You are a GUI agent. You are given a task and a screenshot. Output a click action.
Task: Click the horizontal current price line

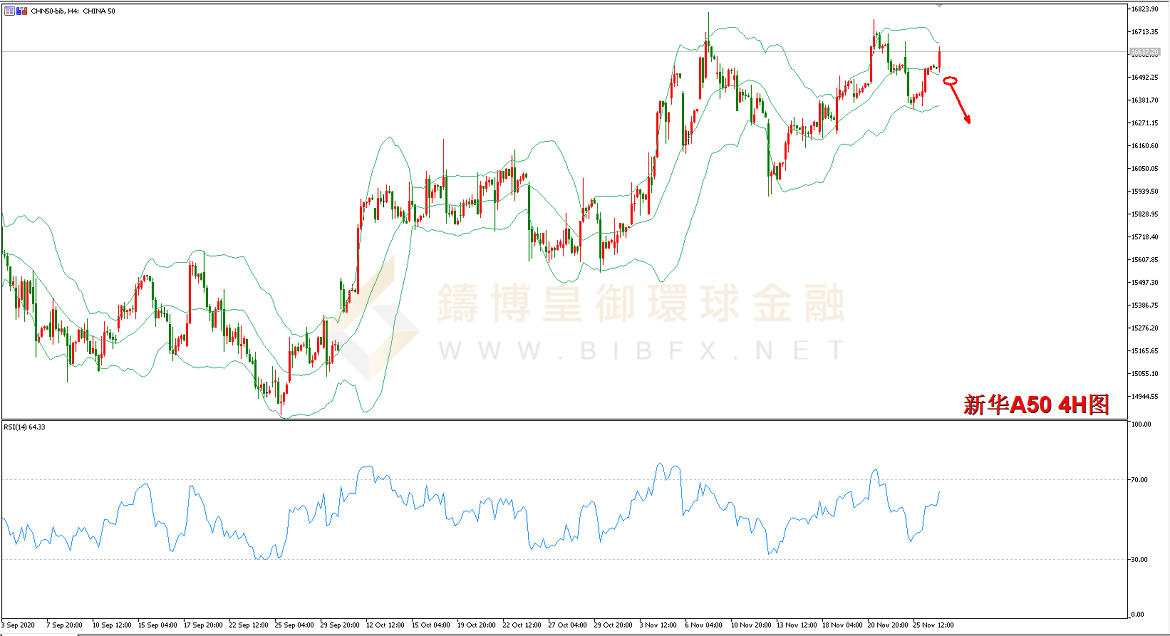(x=500, y=51)
